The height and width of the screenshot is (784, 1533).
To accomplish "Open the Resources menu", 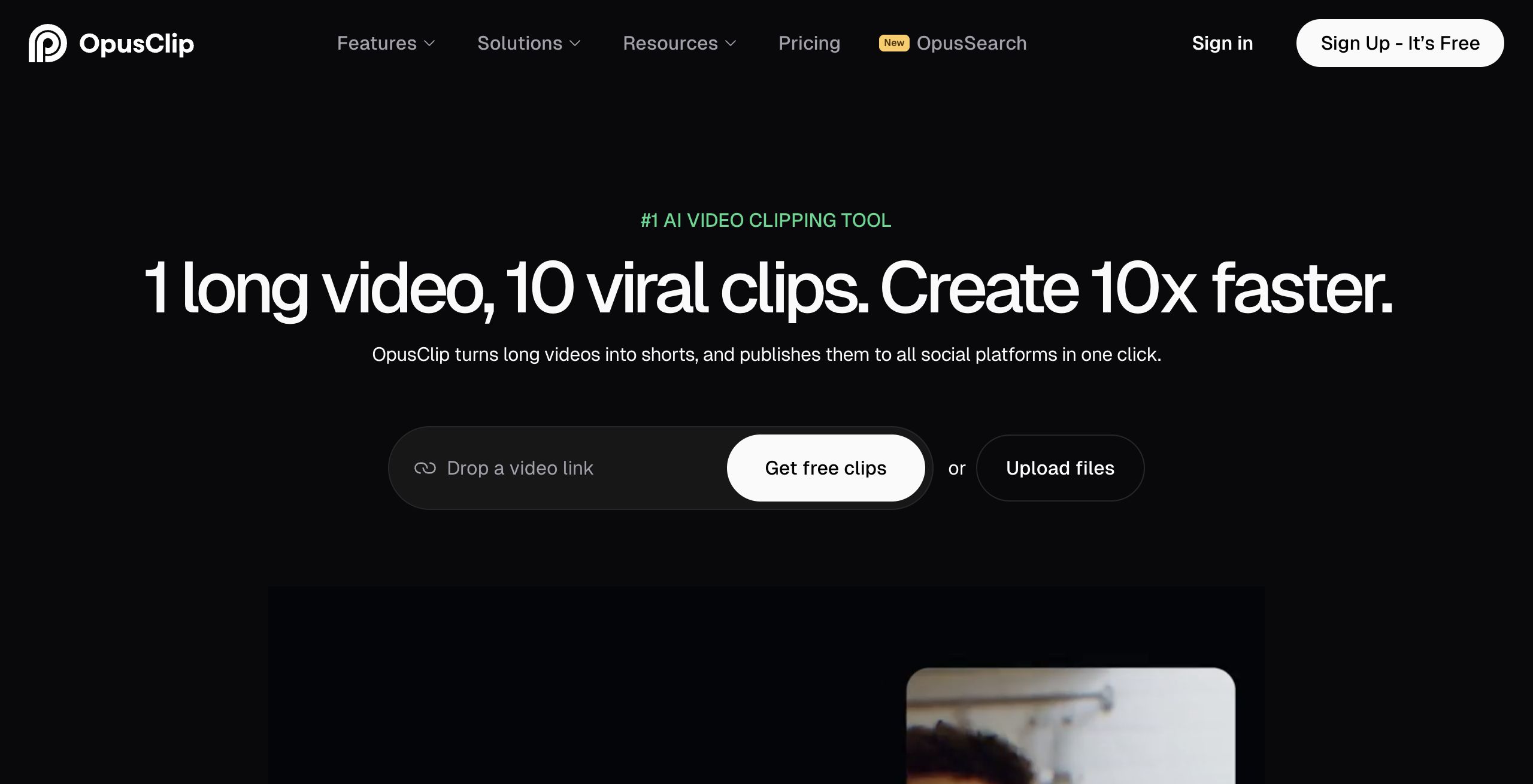I will point(669,43).
